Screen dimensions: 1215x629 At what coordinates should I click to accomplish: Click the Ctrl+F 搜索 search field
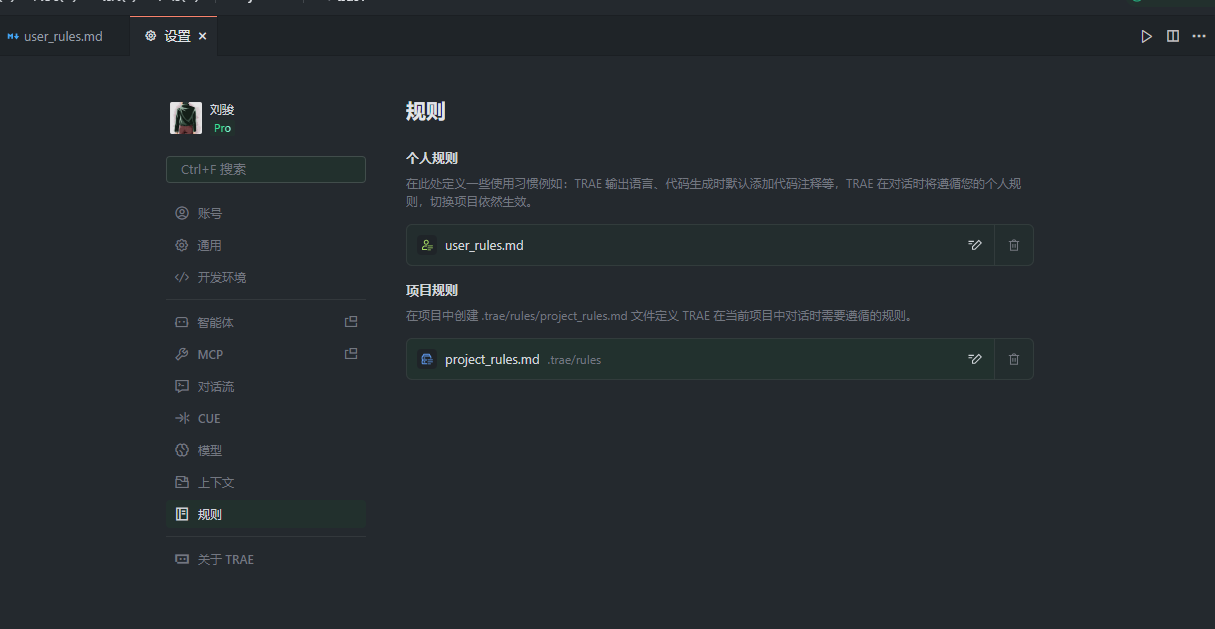[x=266, y=170]
